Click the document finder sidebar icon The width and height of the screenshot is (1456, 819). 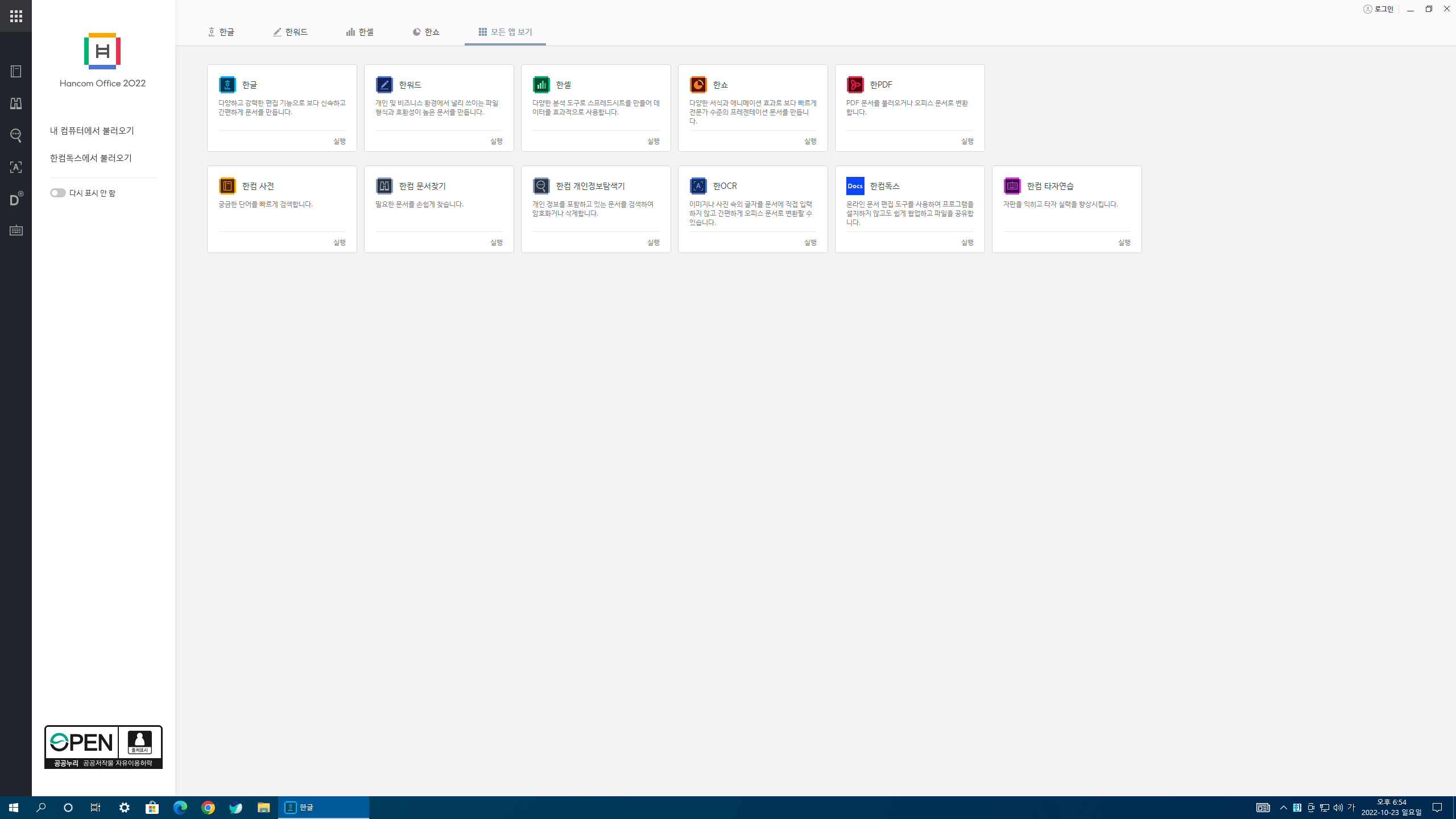(16, 104)
